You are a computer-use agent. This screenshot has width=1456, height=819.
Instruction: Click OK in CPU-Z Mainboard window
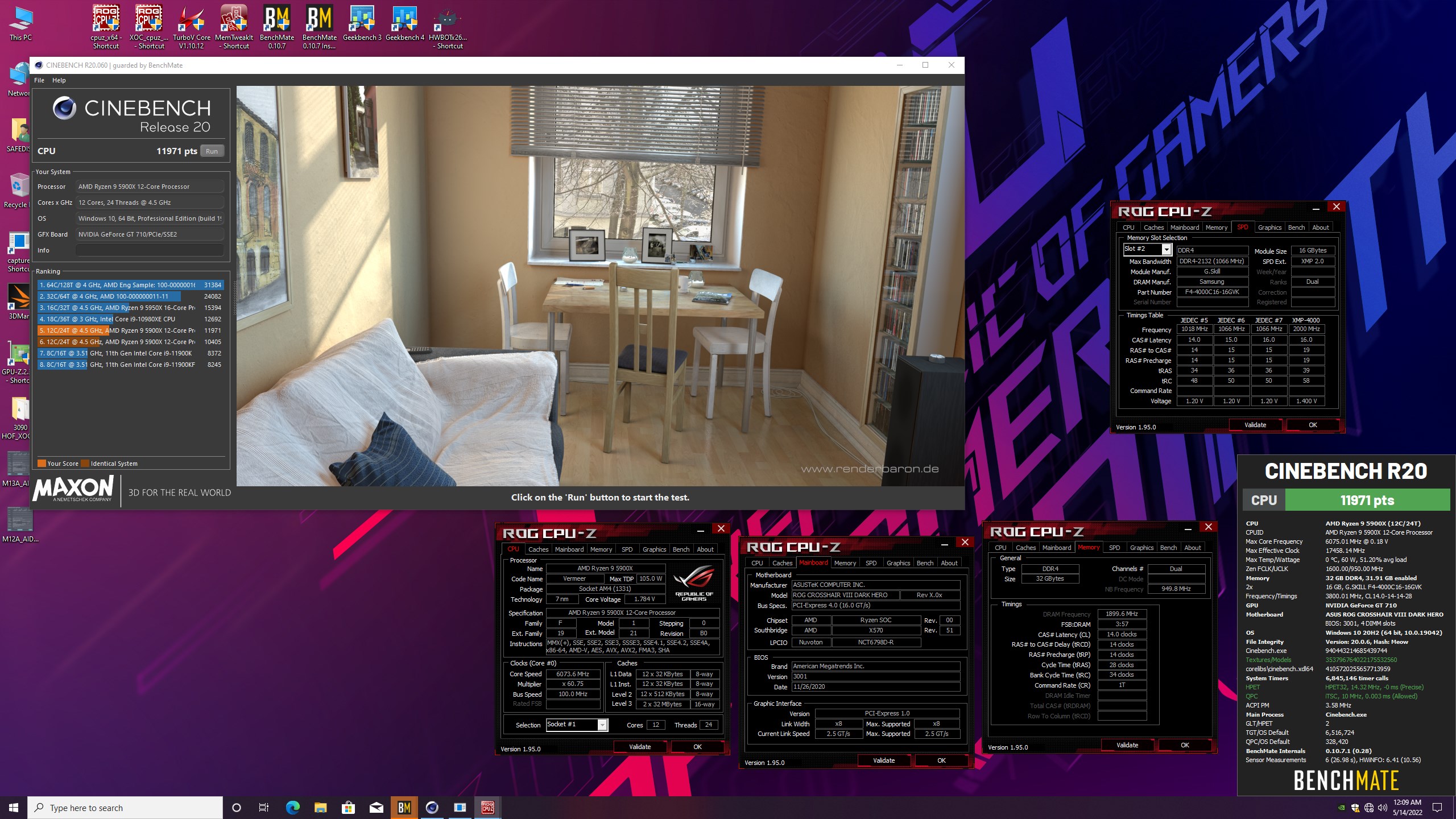pyautogui.click(x=941, y=760)
